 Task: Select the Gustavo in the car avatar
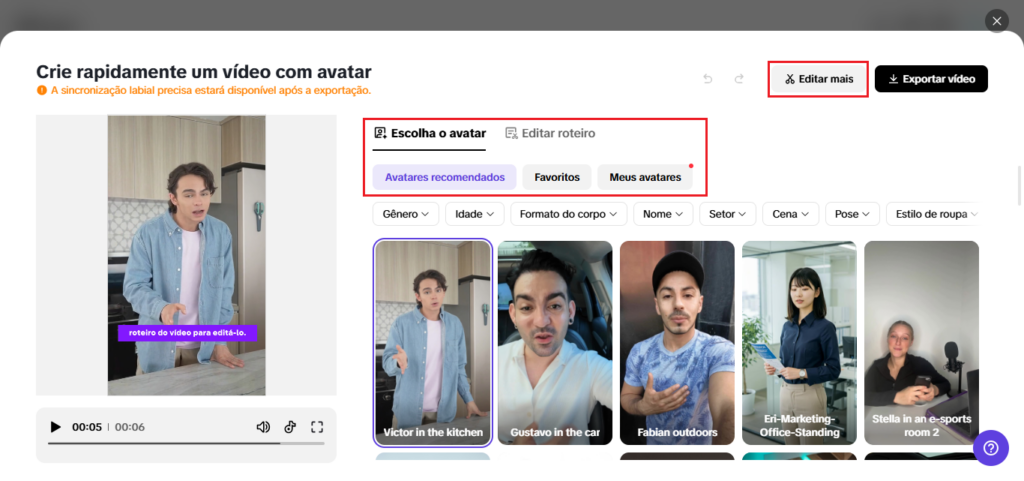pos(555,343)
